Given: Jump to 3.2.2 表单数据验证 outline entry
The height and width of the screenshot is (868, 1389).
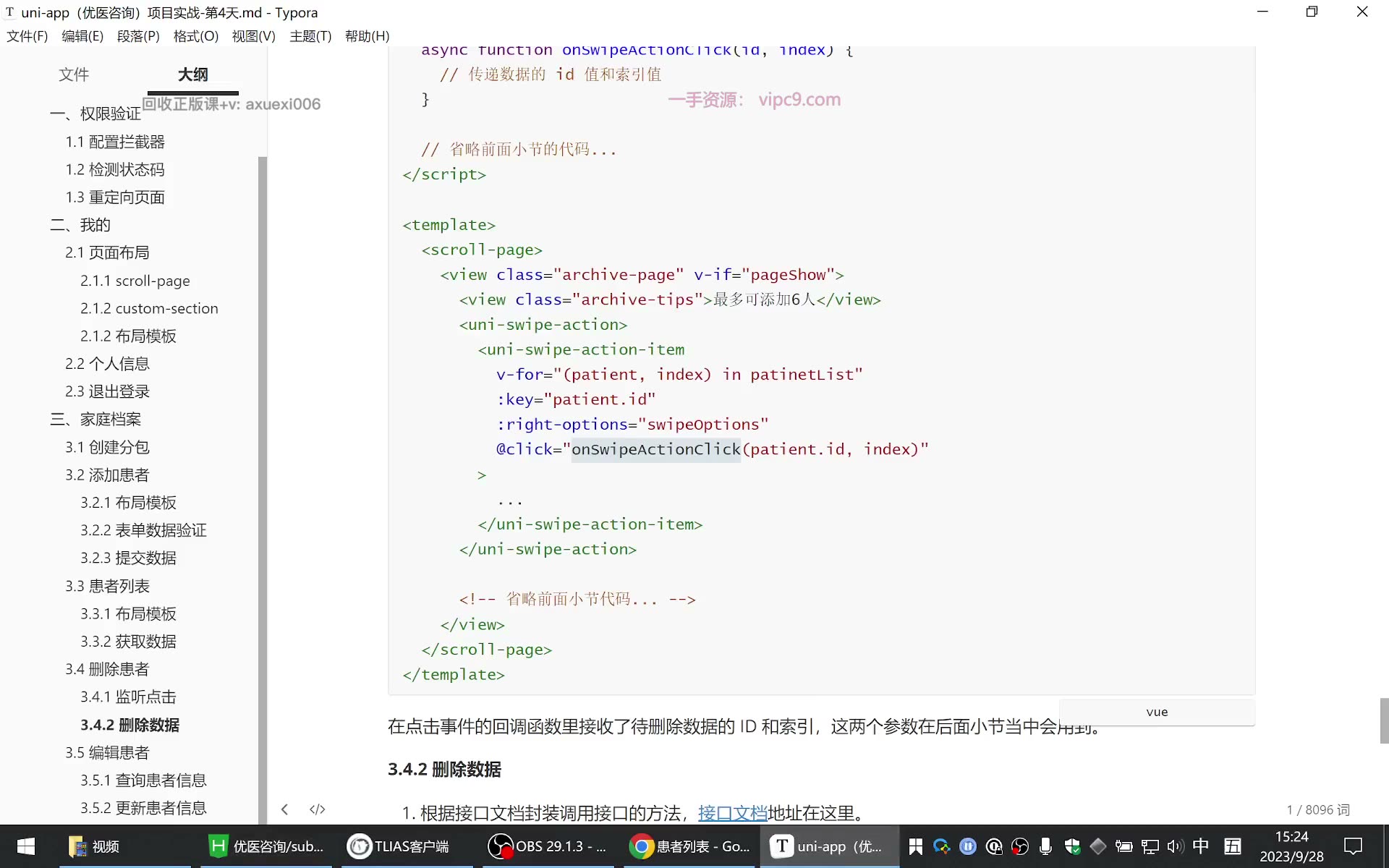Looking at the screenshot, I should pyautogui.click(x=143, y=530).
